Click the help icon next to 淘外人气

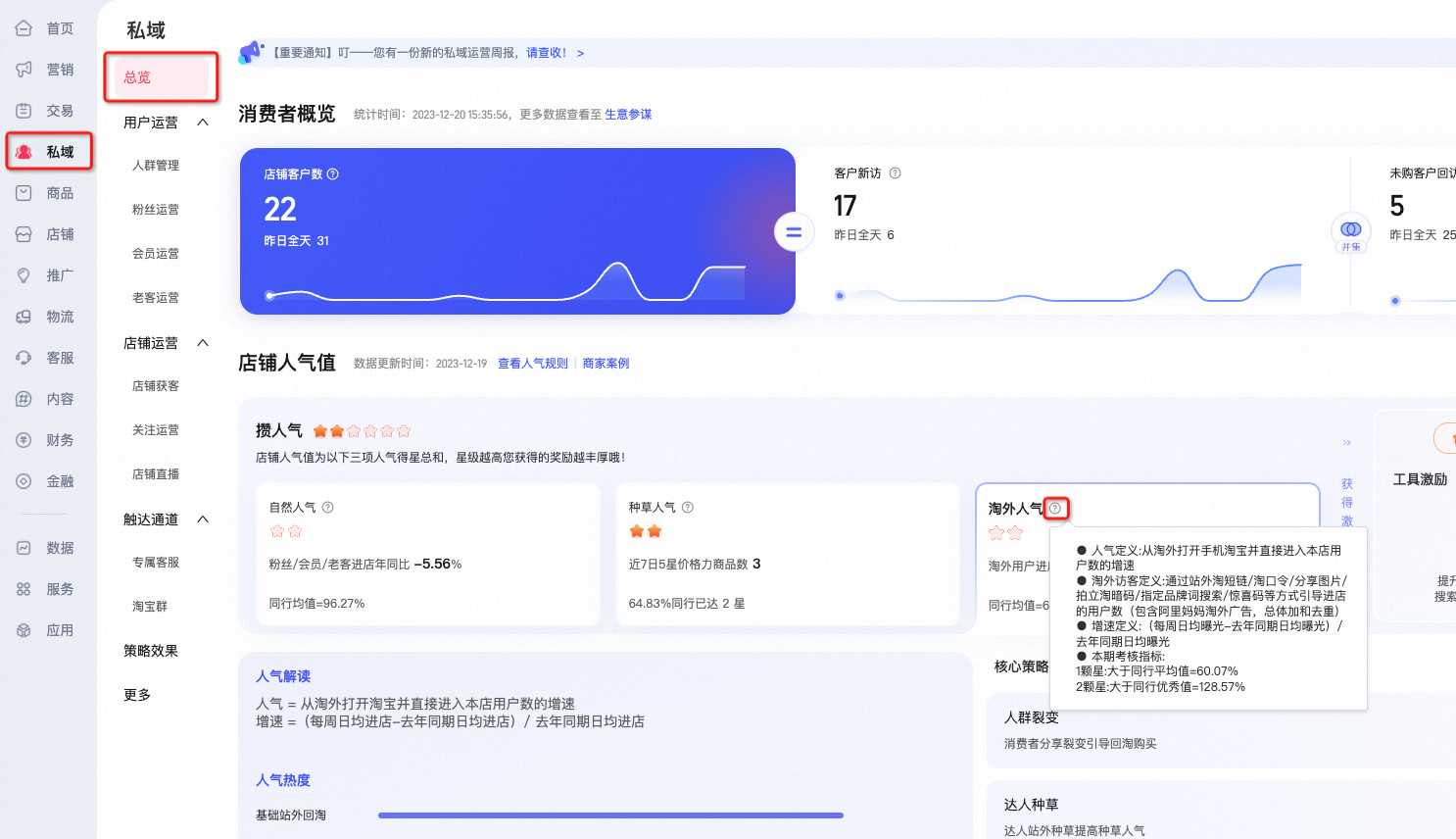pyautogui.click(x=1055, y=508)
